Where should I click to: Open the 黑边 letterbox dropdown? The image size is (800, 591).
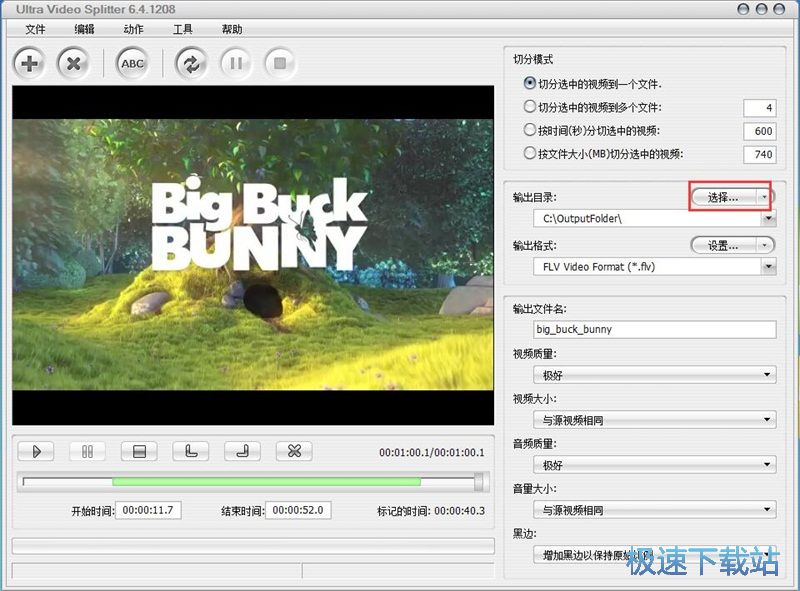click(x=655, y=555)
